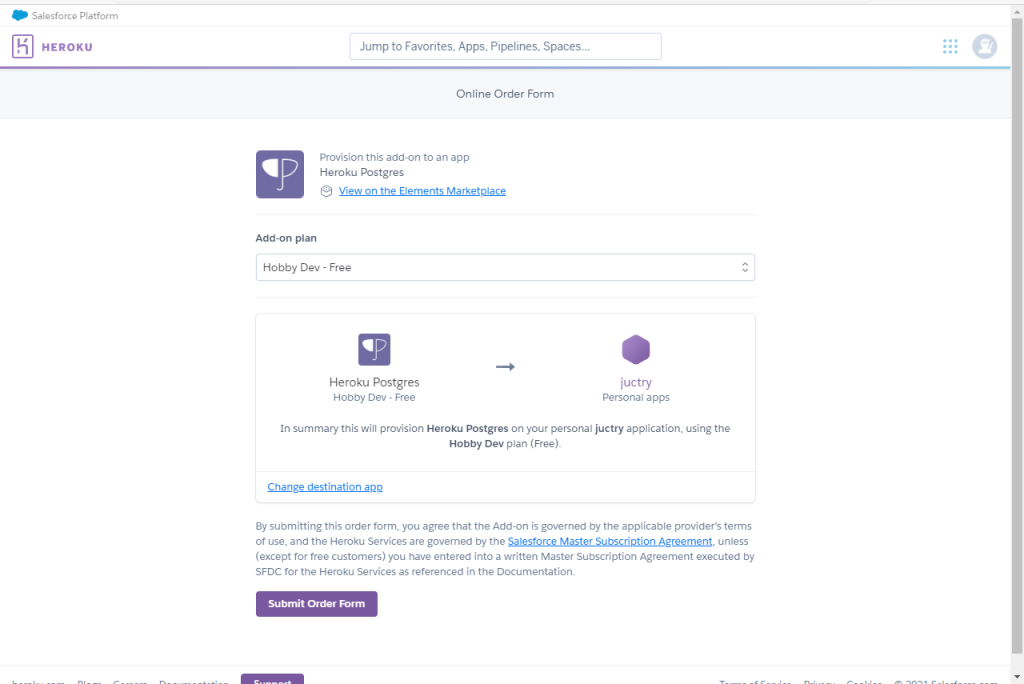This screenshot has width=1024, height=684.
Task: Click the small Heroku Postgres icon in summary
Action: tap(374, 350)
